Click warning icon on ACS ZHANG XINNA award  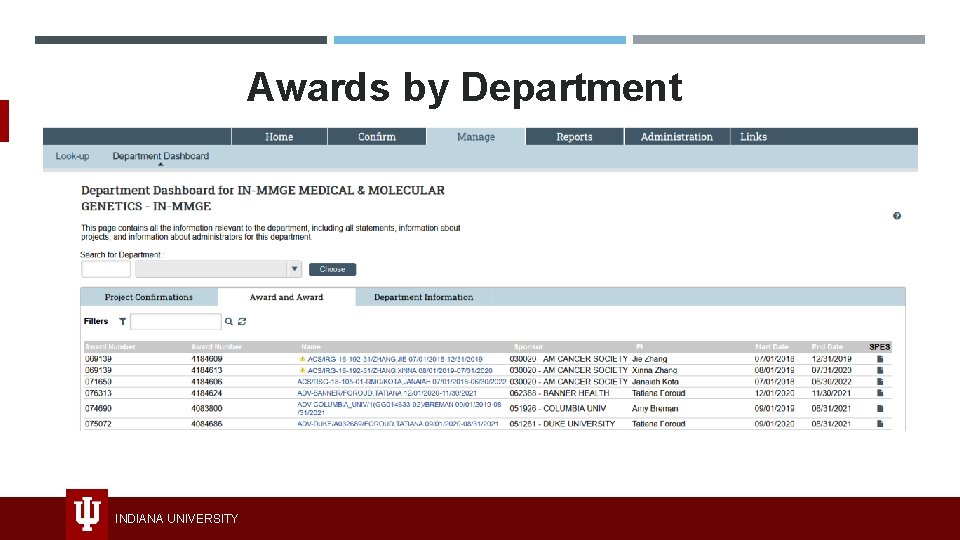(x=302, y=370)
